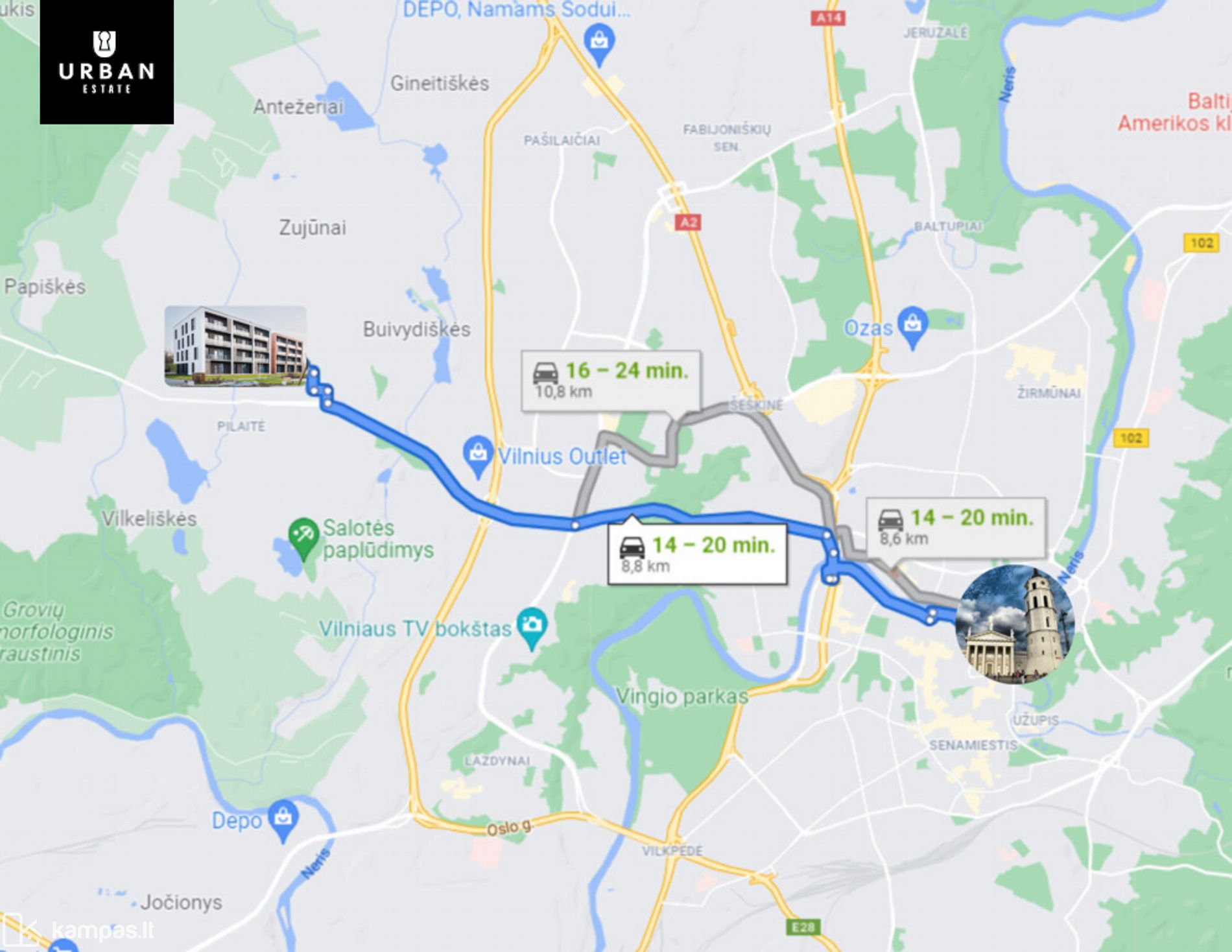Open the apartment building photo thumbnail
The width and height of the screenshot is (1232, 952).
click(235, 346)
